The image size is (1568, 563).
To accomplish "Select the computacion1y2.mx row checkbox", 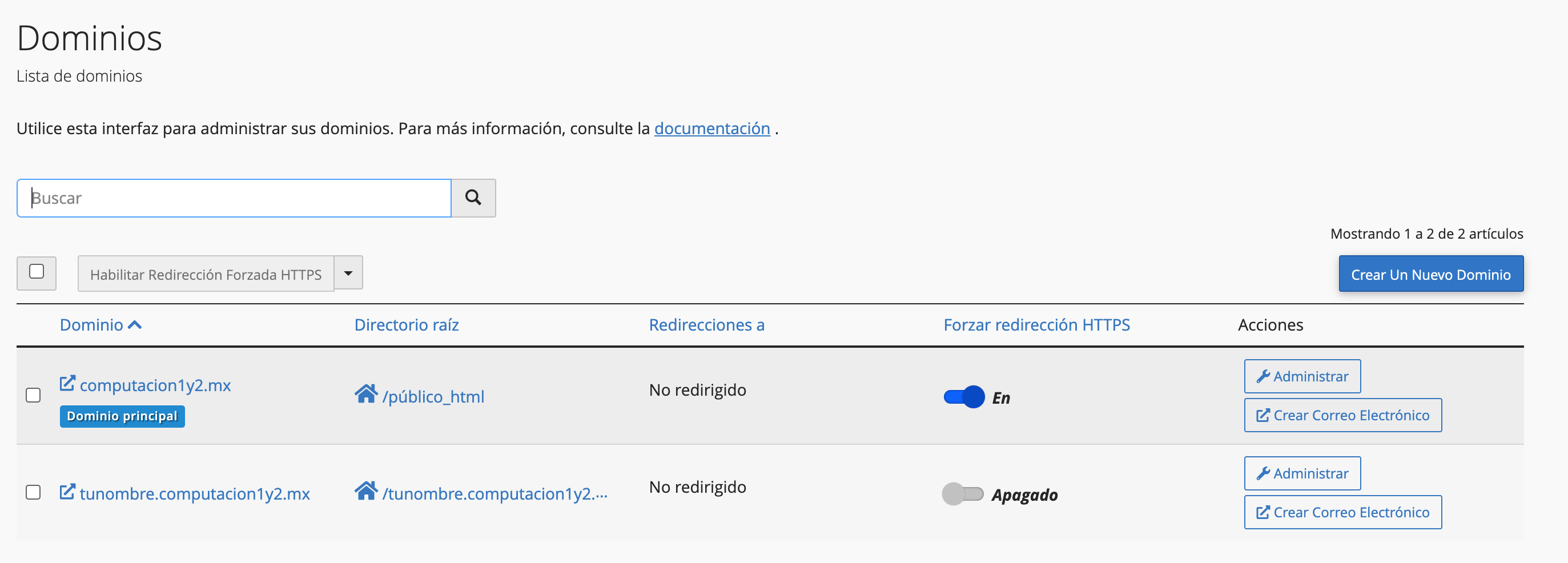I will tap(34, 396).
